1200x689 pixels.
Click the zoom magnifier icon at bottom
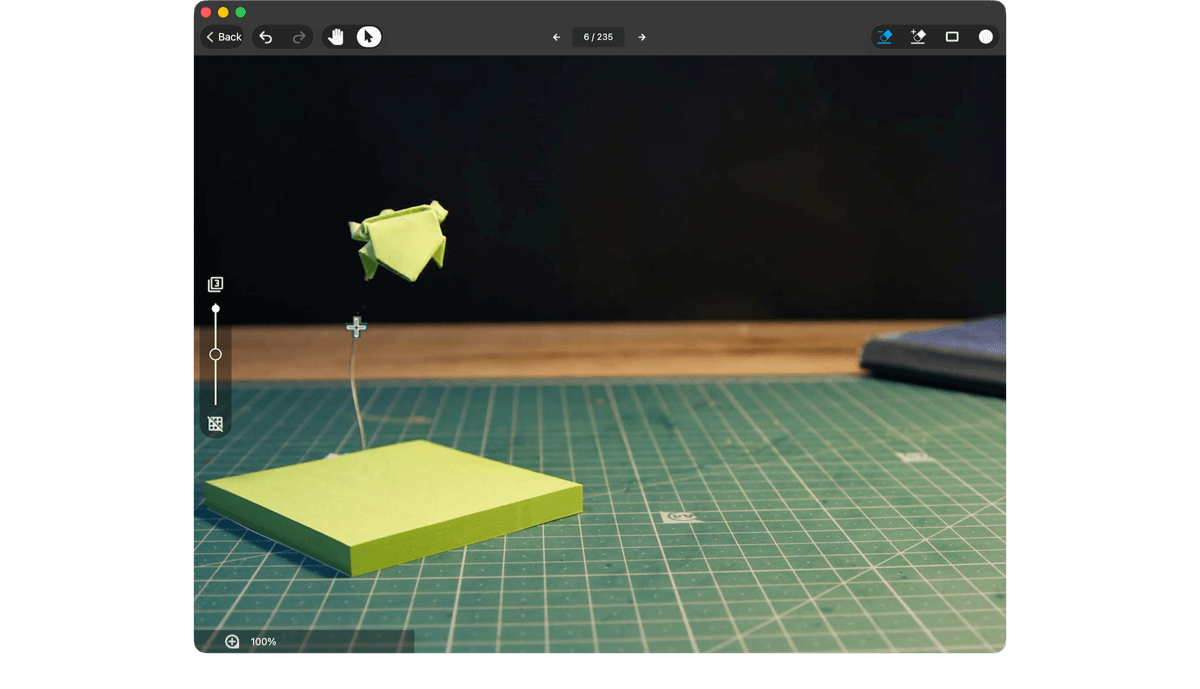[231, 642]
